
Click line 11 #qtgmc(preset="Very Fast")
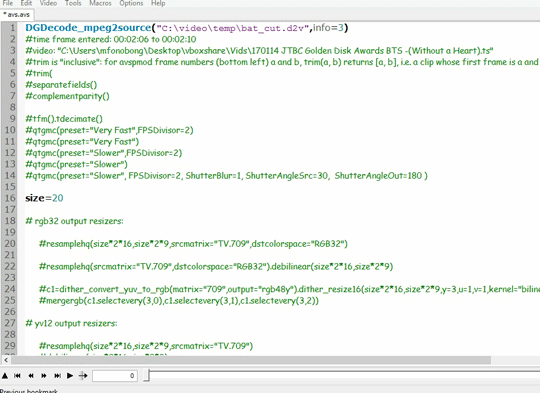(82, 142)
